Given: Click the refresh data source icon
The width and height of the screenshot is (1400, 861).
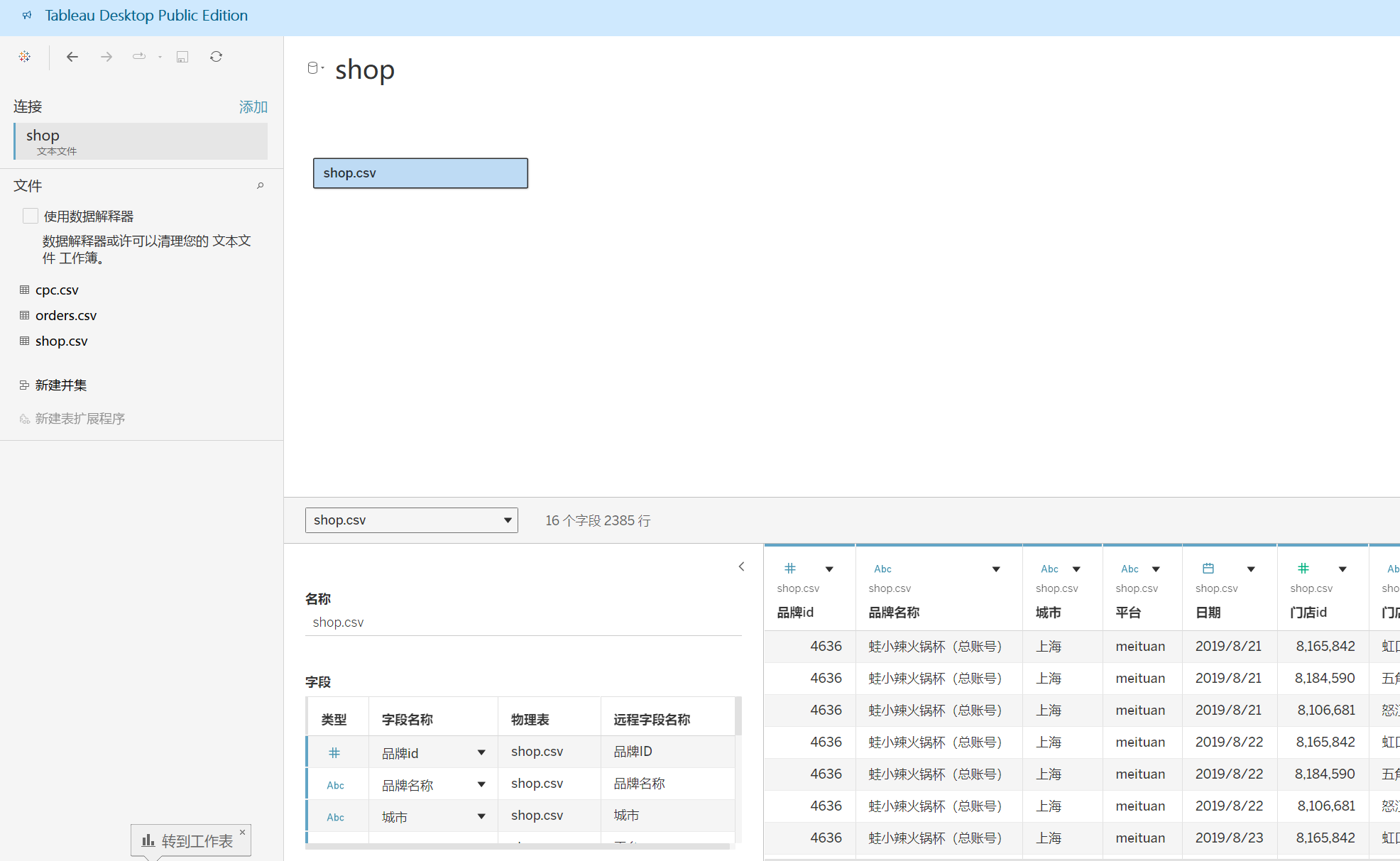Looking at the screenshot, I should 217,57.
